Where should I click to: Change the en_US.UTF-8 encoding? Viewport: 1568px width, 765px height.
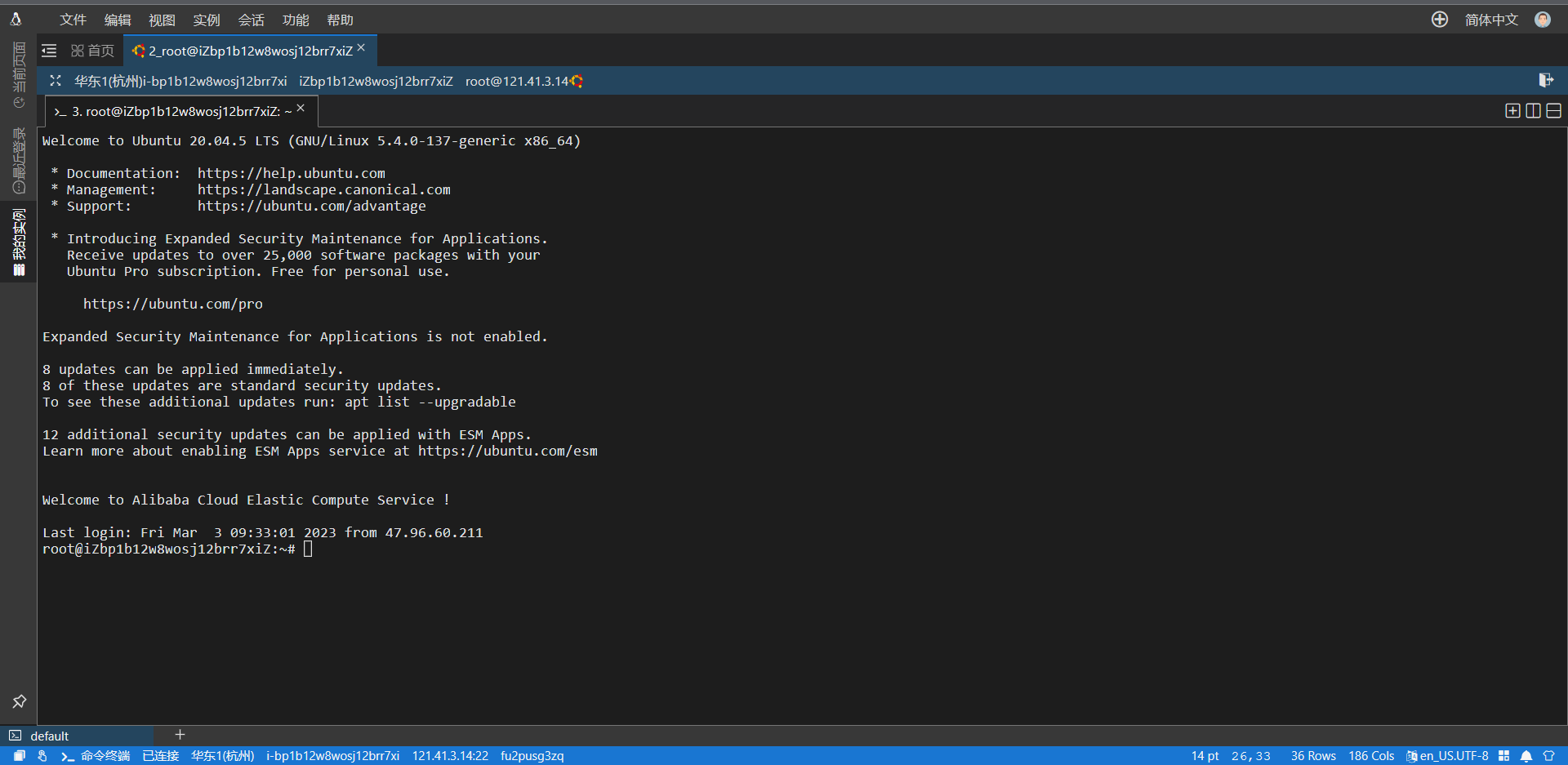1447,756
